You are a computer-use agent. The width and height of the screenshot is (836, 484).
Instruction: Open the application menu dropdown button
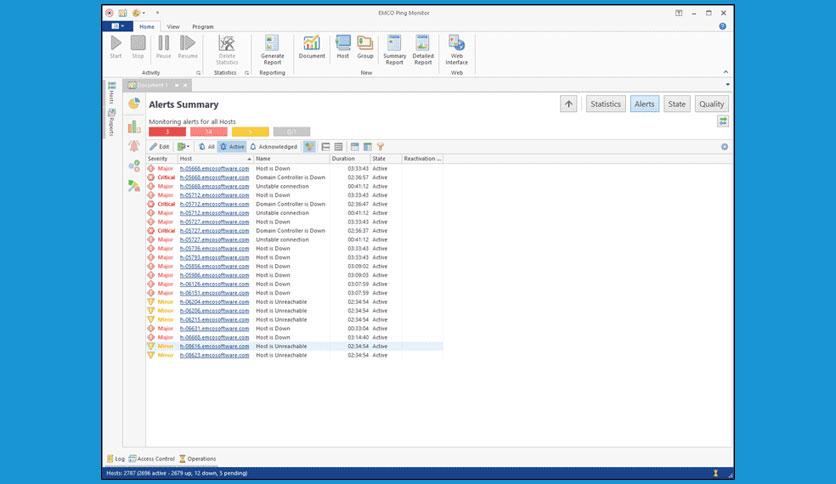click(x=117, y=26)
